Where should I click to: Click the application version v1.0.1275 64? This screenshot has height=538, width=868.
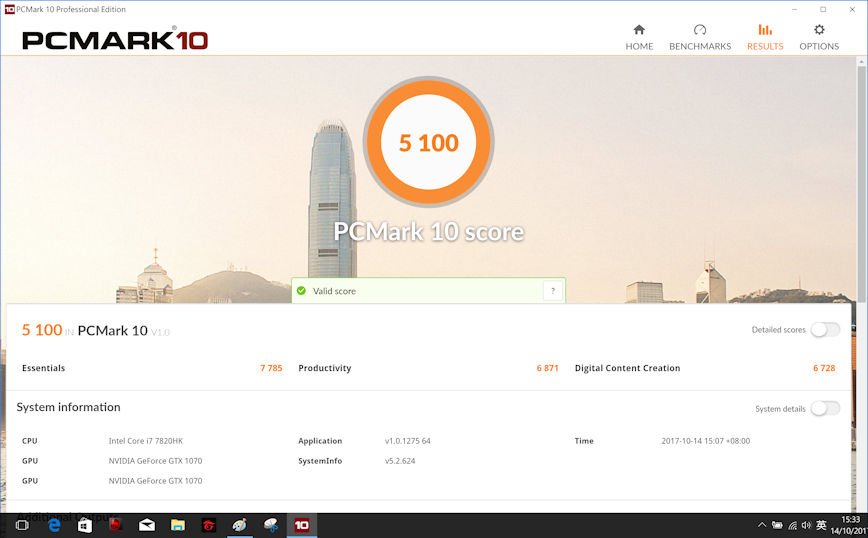point(407,441)
